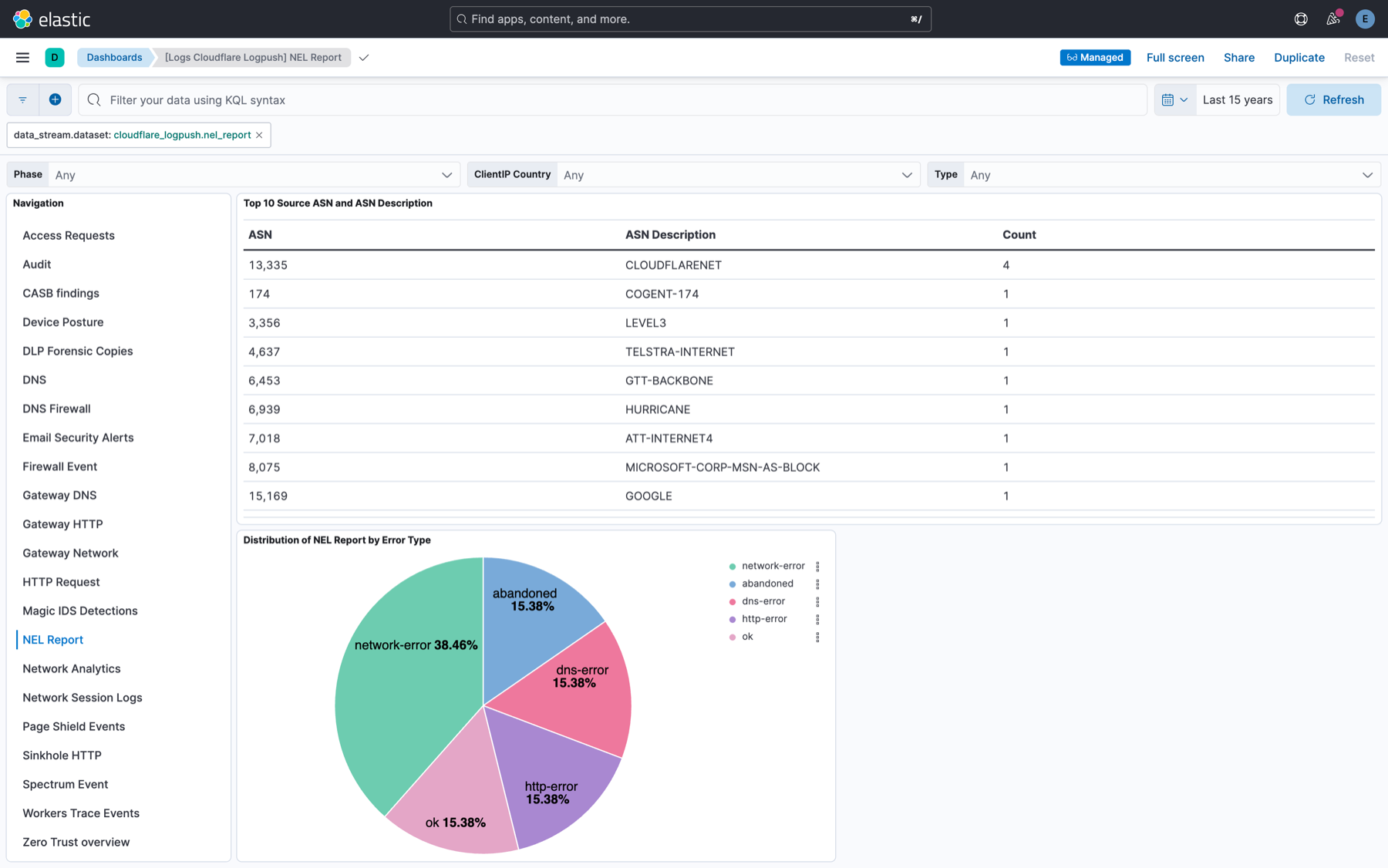Screen dimensions: 1388x868
Task: Open HTTP Request navigation link
Action: 61,582
